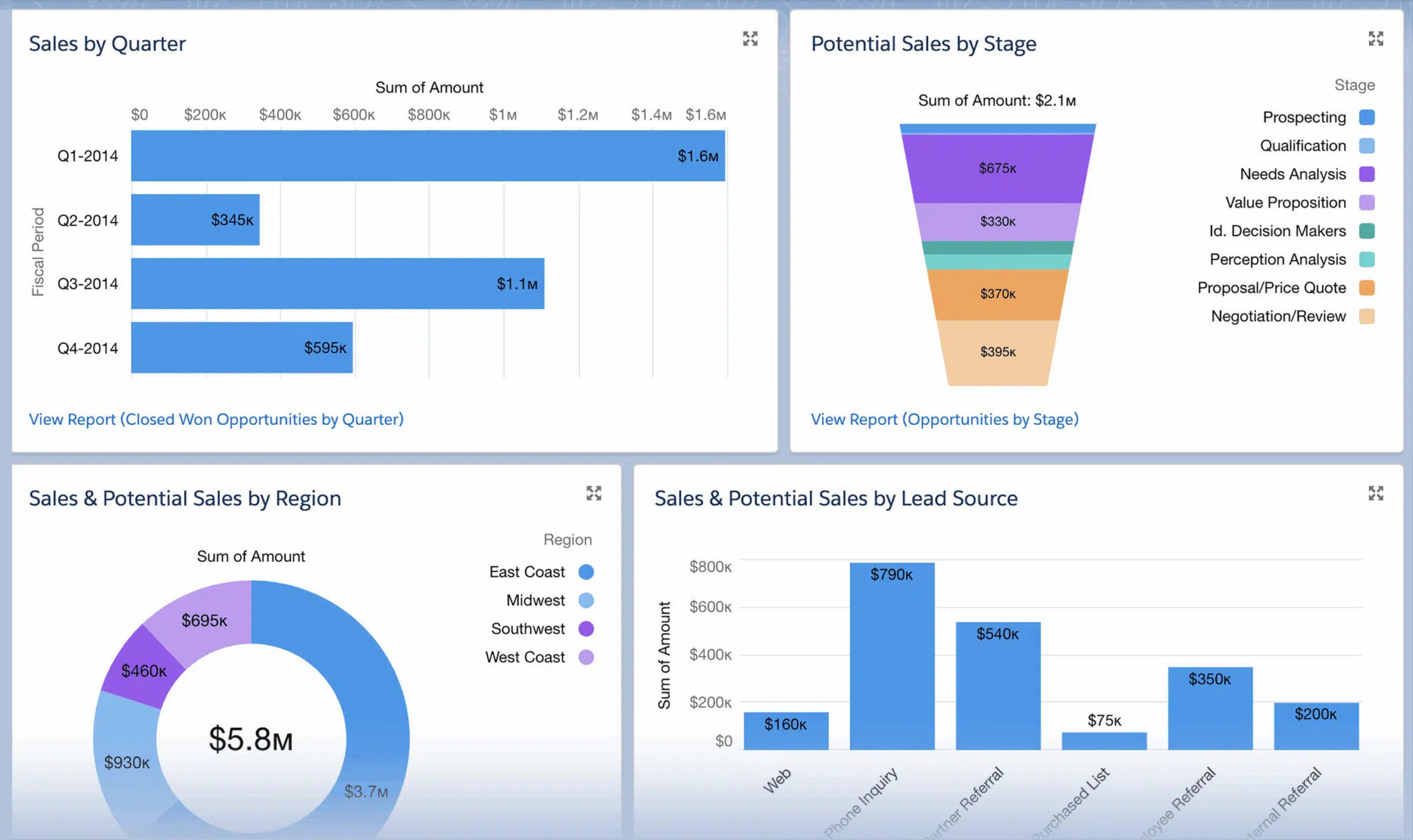Select the Q1-2014 bar showing $1.6M
1413x840 pixels.
pos(428,156)
